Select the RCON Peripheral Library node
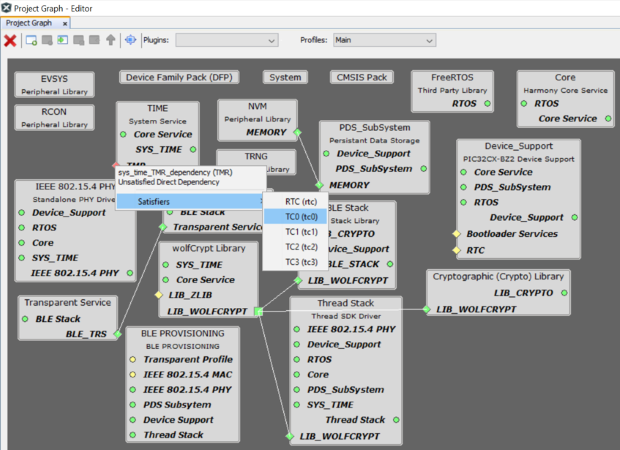This screenshot has width=620, height=450. point(55,117)
